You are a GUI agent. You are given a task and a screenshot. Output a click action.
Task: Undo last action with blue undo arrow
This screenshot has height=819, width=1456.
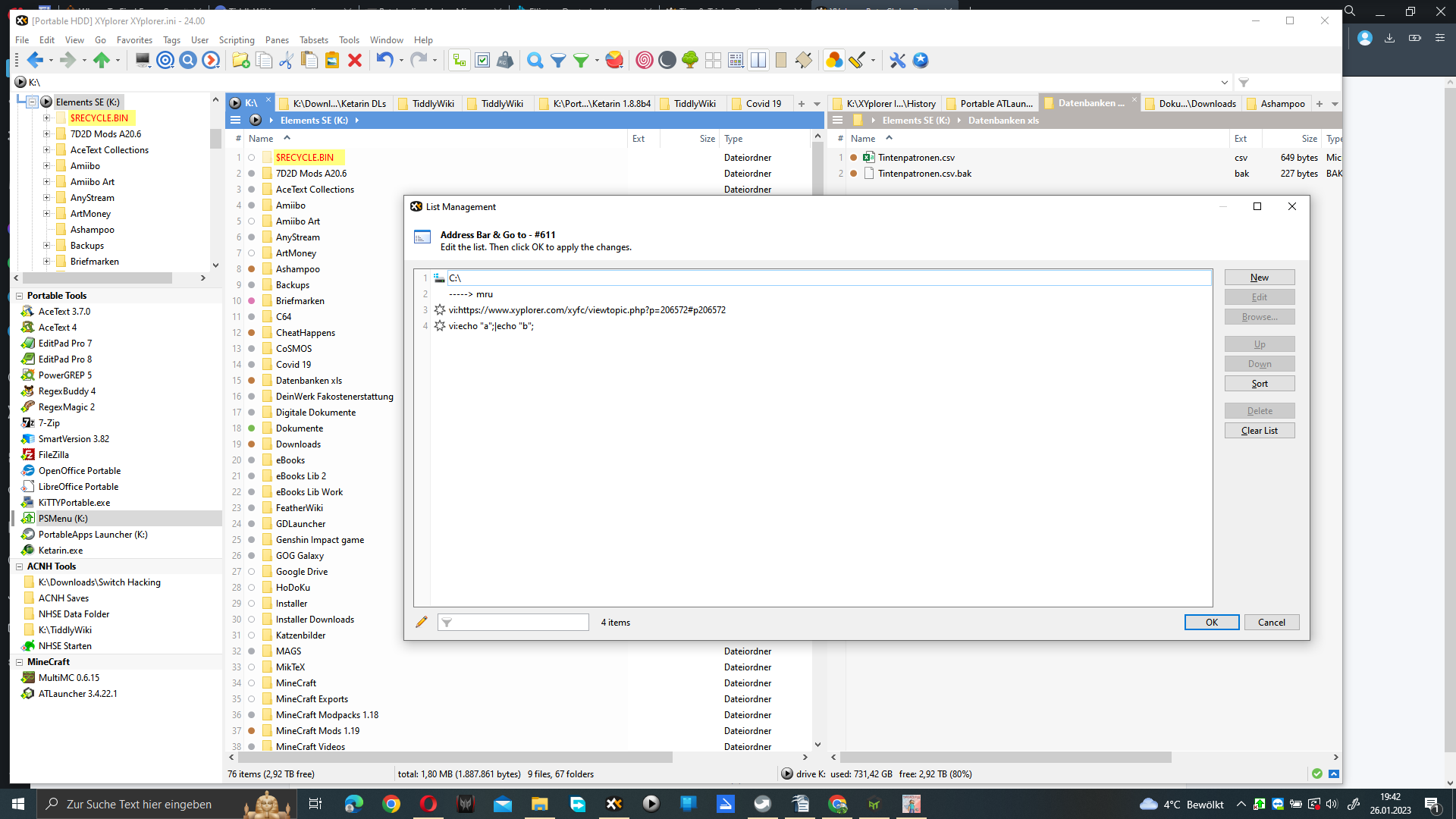(385, 61)
